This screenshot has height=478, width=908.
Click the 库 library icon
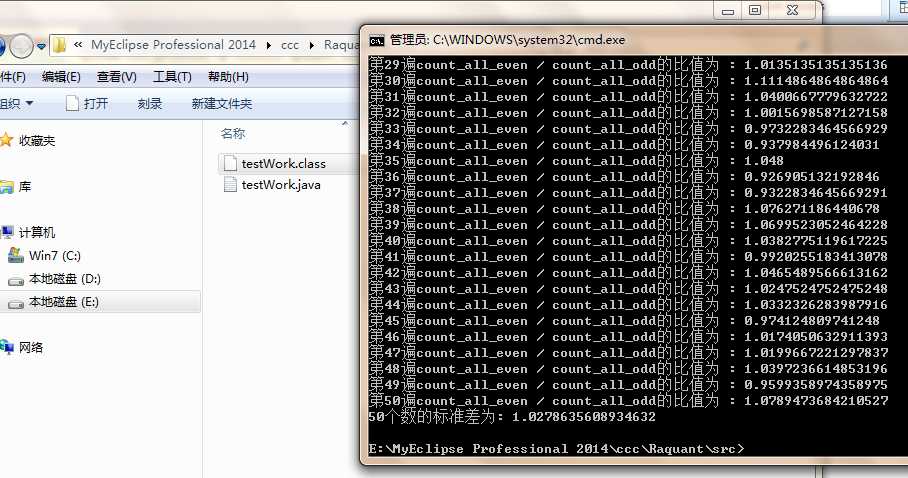(7, 187)
